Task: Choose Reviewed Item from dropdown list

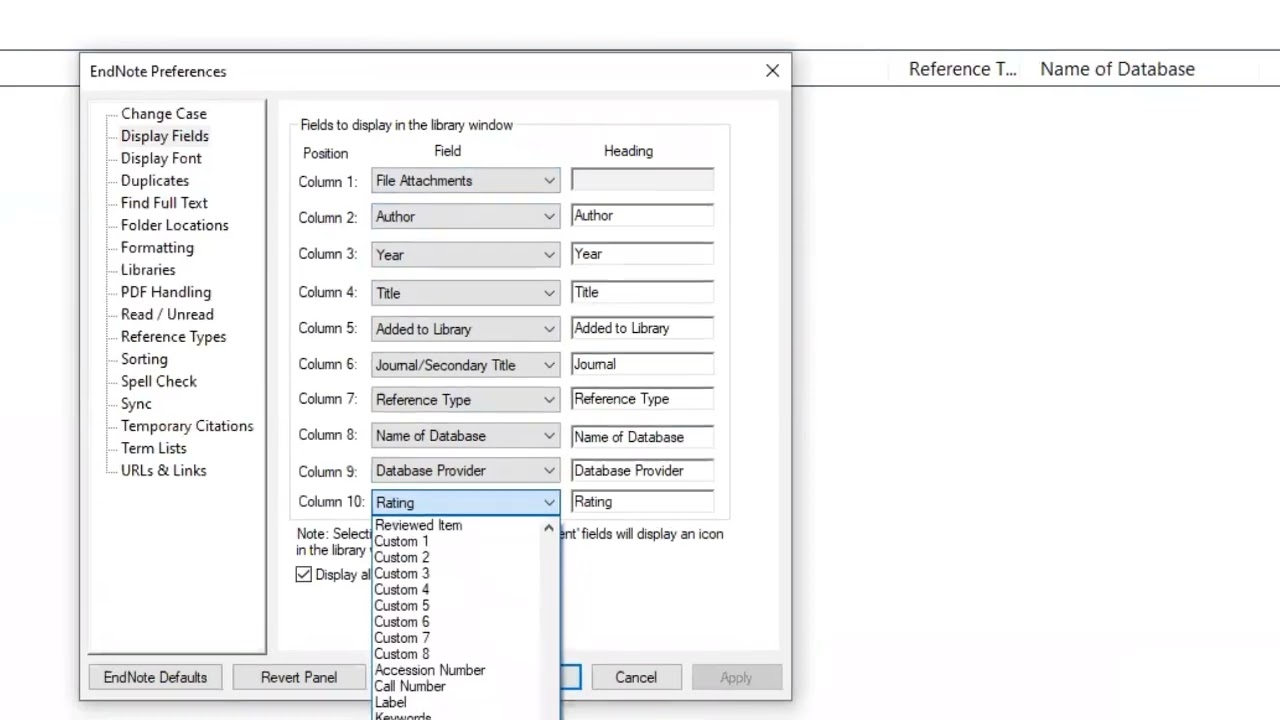Action: (456, 525)
